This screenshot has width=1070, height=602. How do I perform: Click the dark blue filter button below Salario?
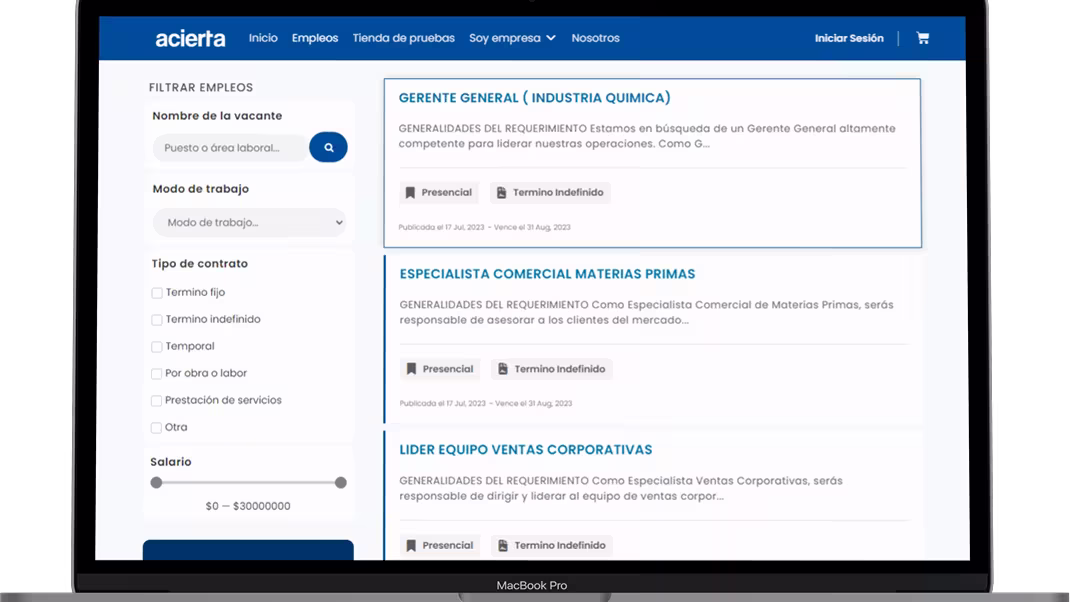(x=248, y=550)
